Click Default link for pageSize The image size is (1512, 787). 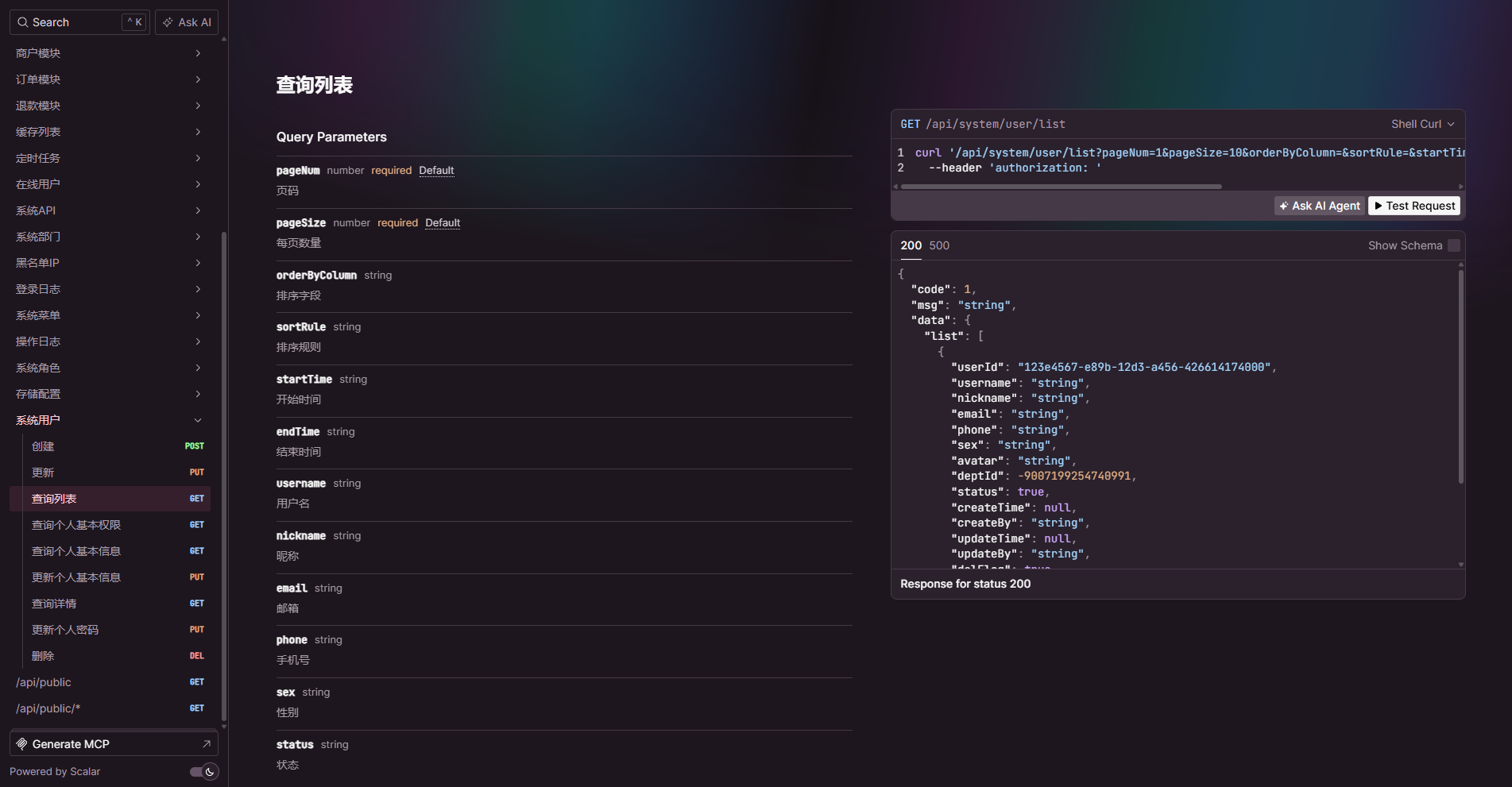point(443,223)
